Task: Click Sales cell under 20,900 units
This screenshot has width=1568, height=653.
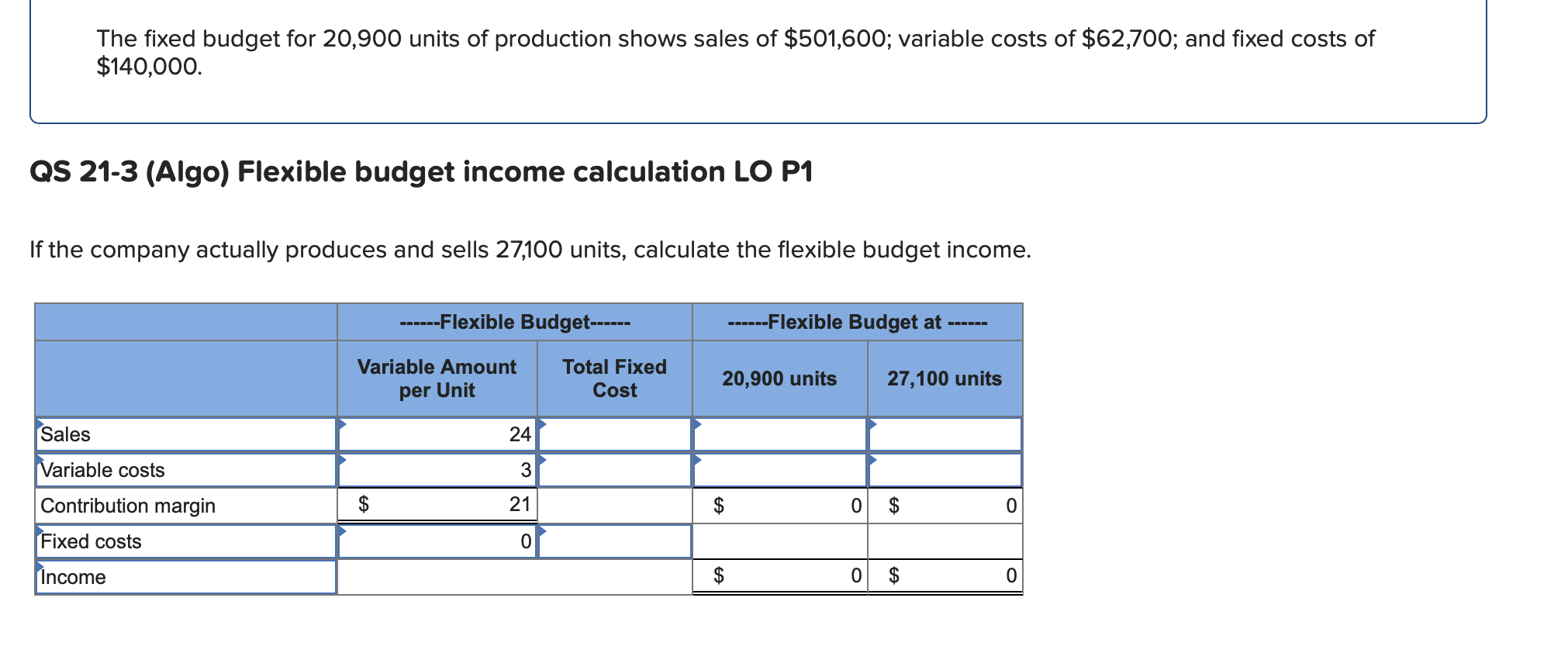Action: tap(780, 434)
